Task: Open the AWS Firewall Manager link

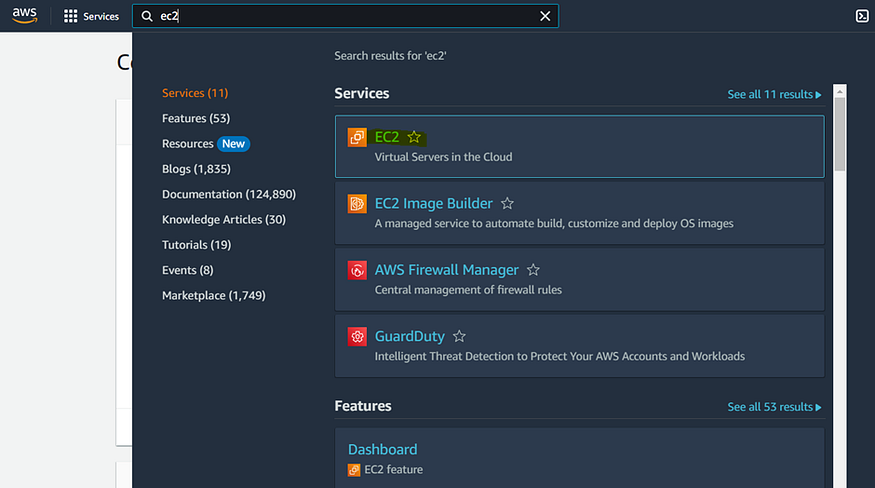Action: click(x=446, y=270)
